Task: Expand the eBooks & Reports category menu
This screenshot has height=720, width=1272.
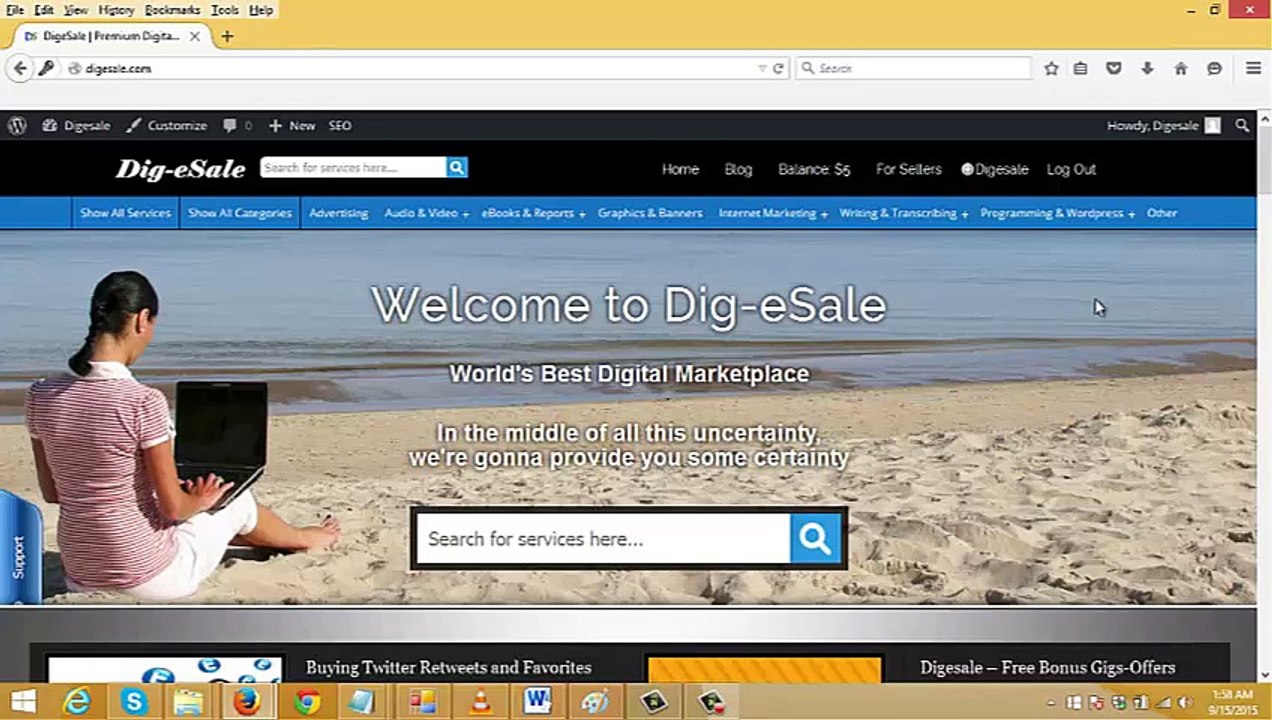Action: (x=533, y=213)
